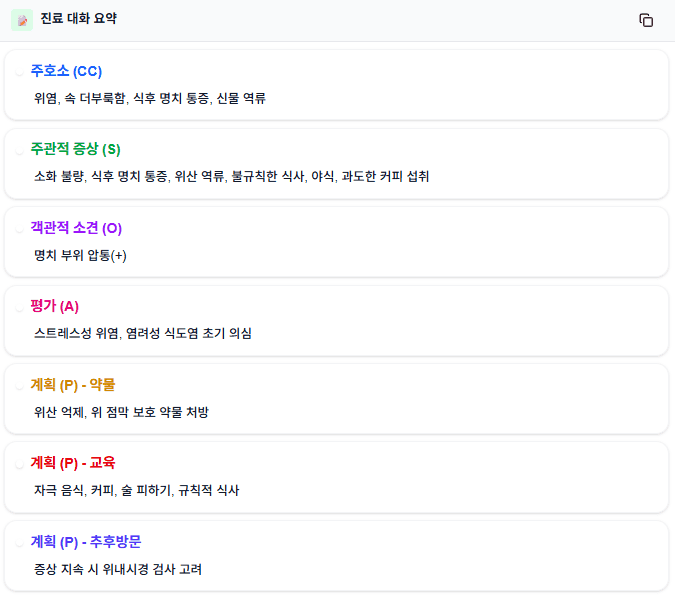Select the 주호소 (CC) section heading
The image size is (675, 600).
66,71
